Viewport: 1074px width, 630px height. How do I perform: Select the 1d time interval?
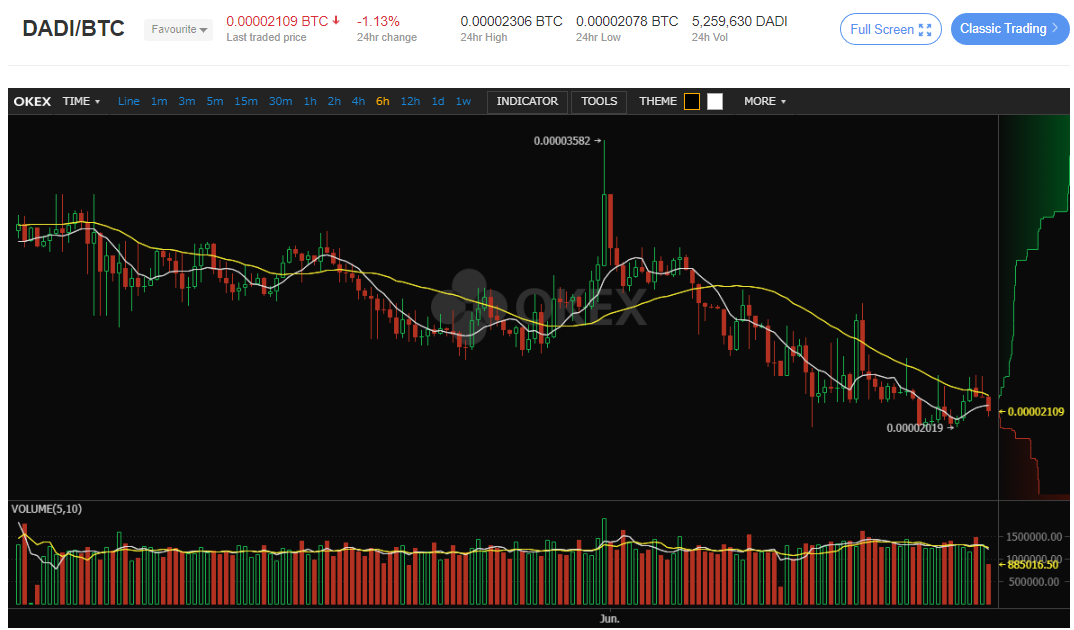pyautogui.click(x=438, y=101)
